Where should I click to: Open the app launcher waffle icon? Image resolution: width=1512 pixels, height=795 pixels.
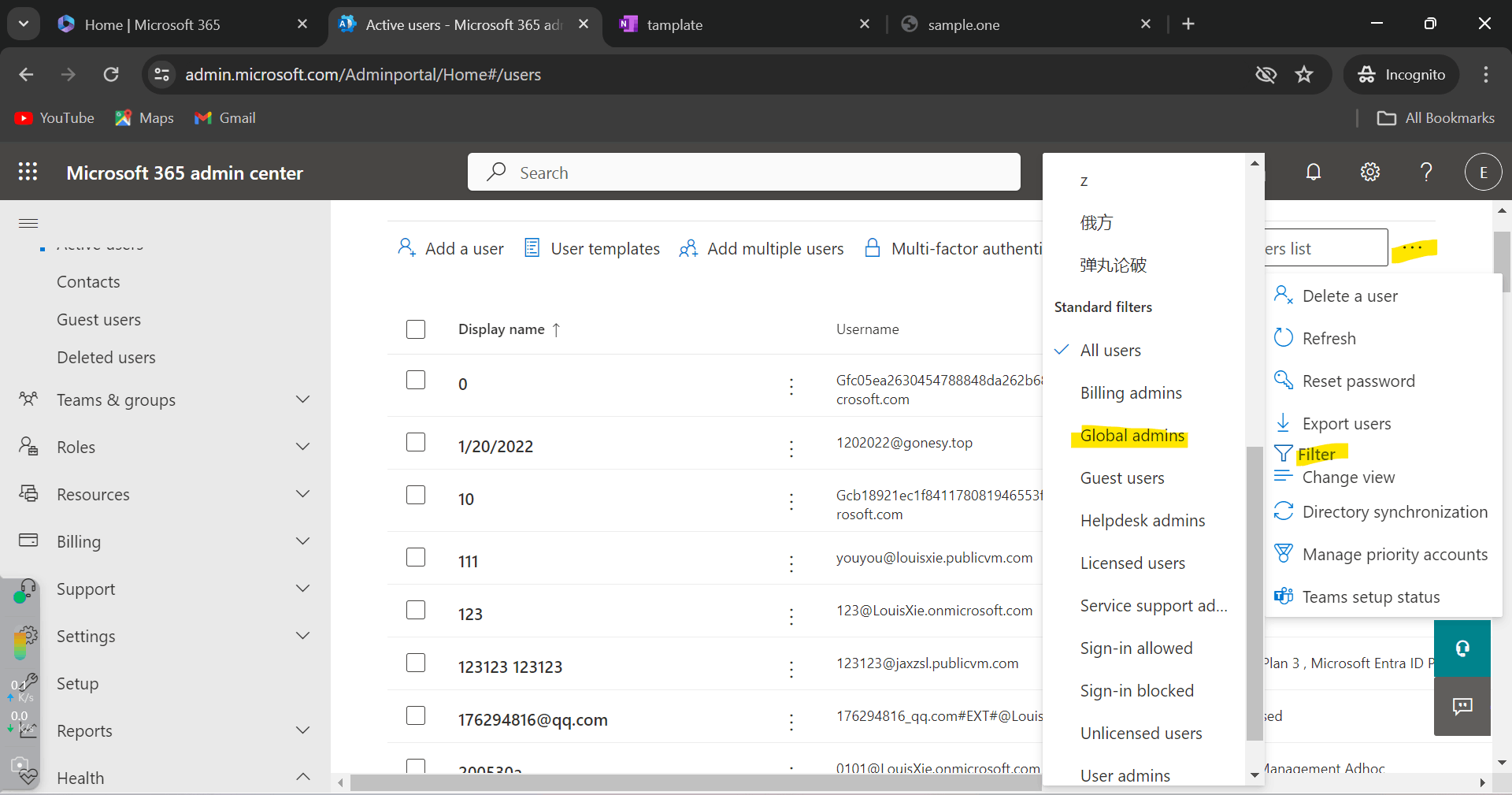pos(28,172)
